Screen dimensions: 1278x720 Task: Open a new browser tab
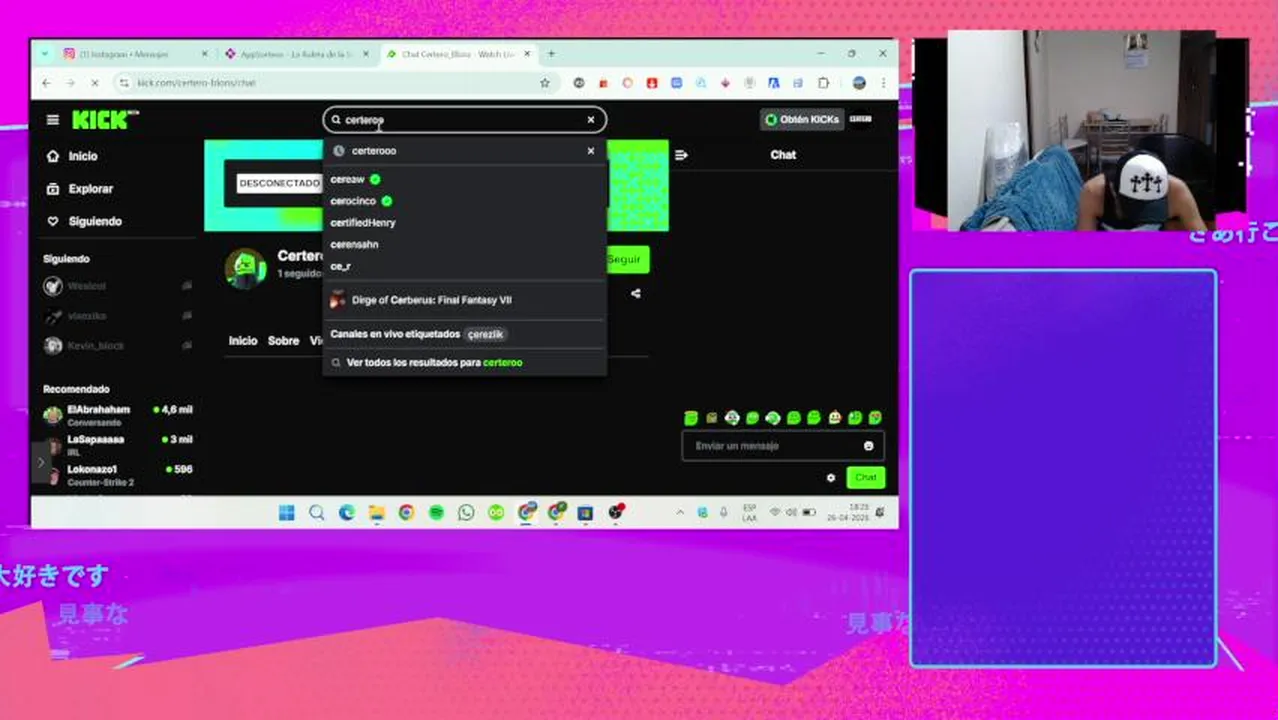click(551, 54)
